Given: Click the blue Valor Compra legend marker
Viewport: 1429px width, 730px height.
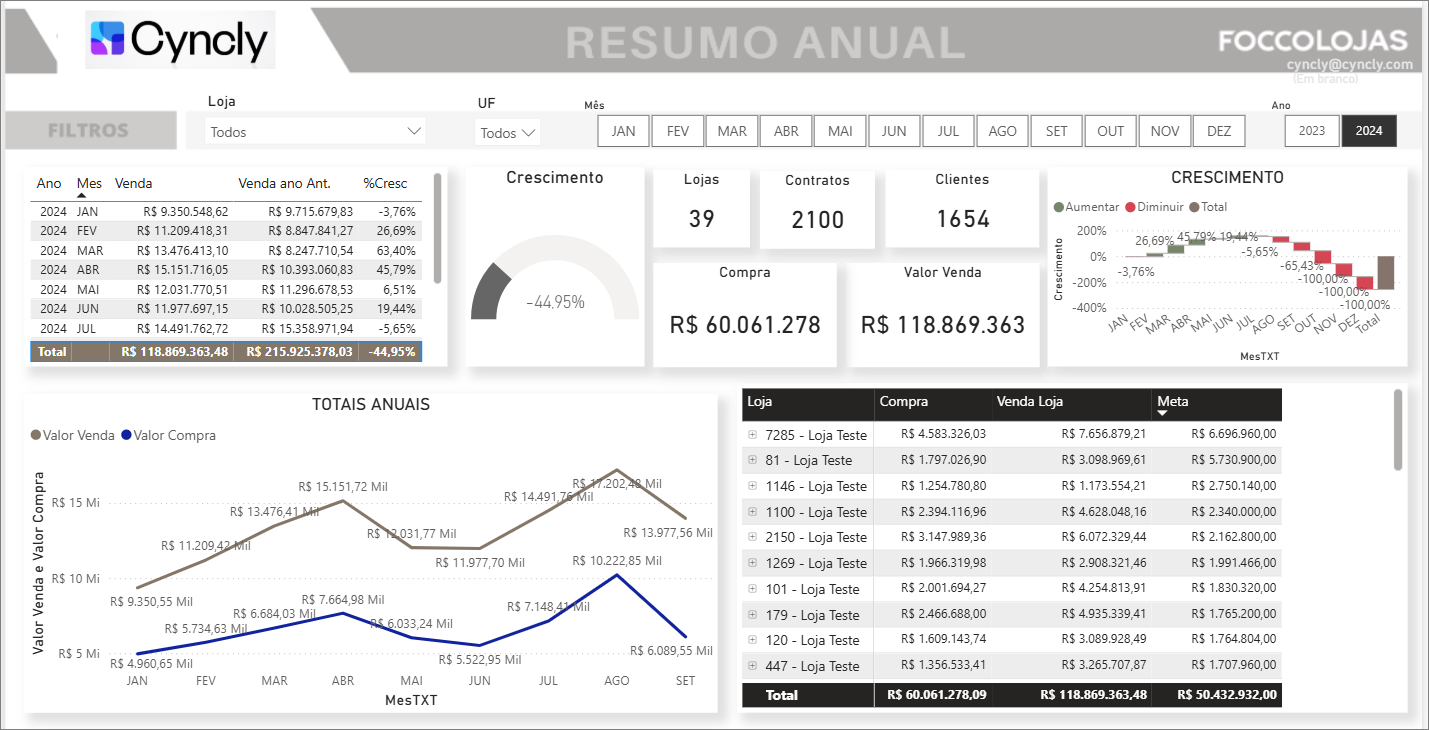Looking at the screenshot, I should (126, 435).
